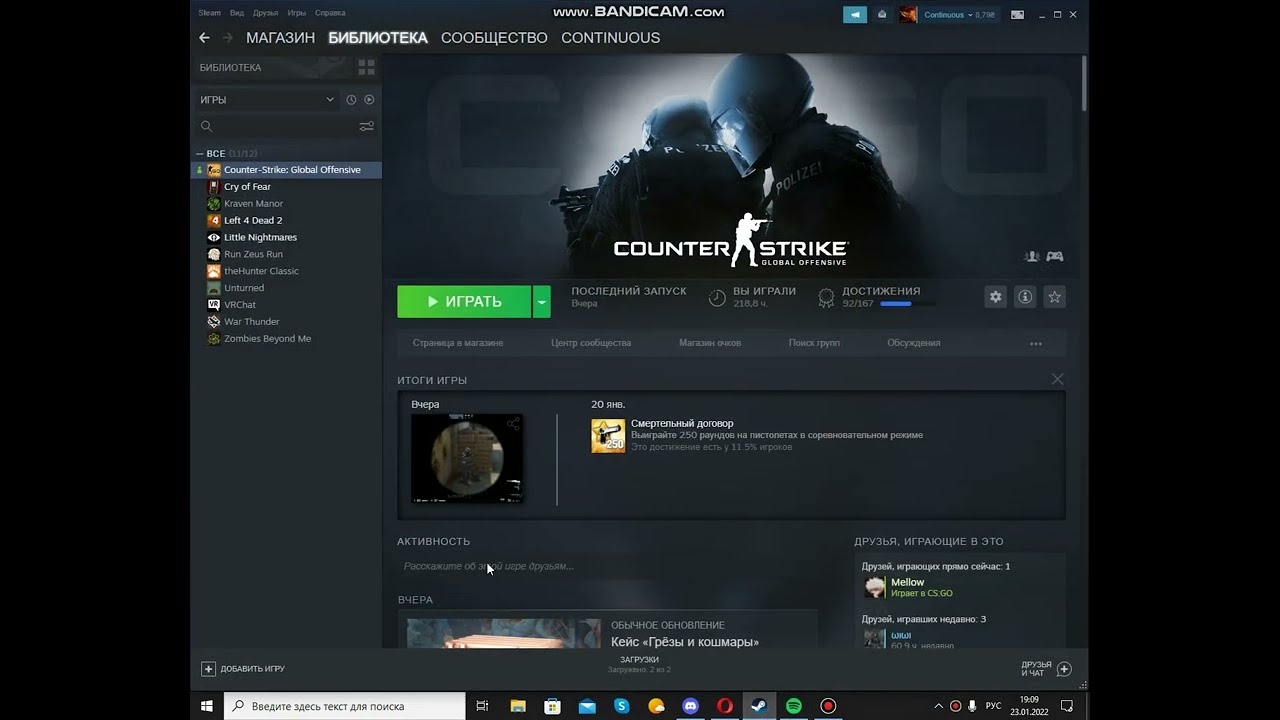This screenshot has height=720, width=1280.
Task: Switch to СООБЩЕСТВО tab
Action: [494, 38]
